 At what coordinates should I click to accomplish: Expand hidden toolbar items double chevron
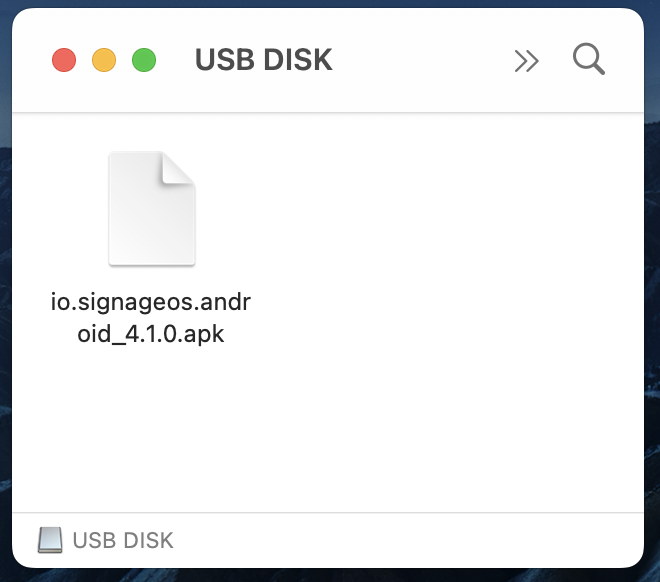526,61
